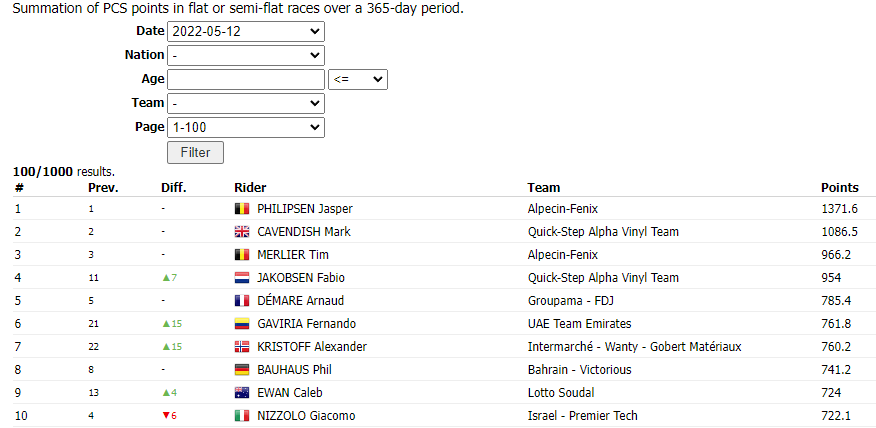Expand the Nation dropdown
Image resolution: width=876 pixels, height=428 pixels.
point(246,55)
